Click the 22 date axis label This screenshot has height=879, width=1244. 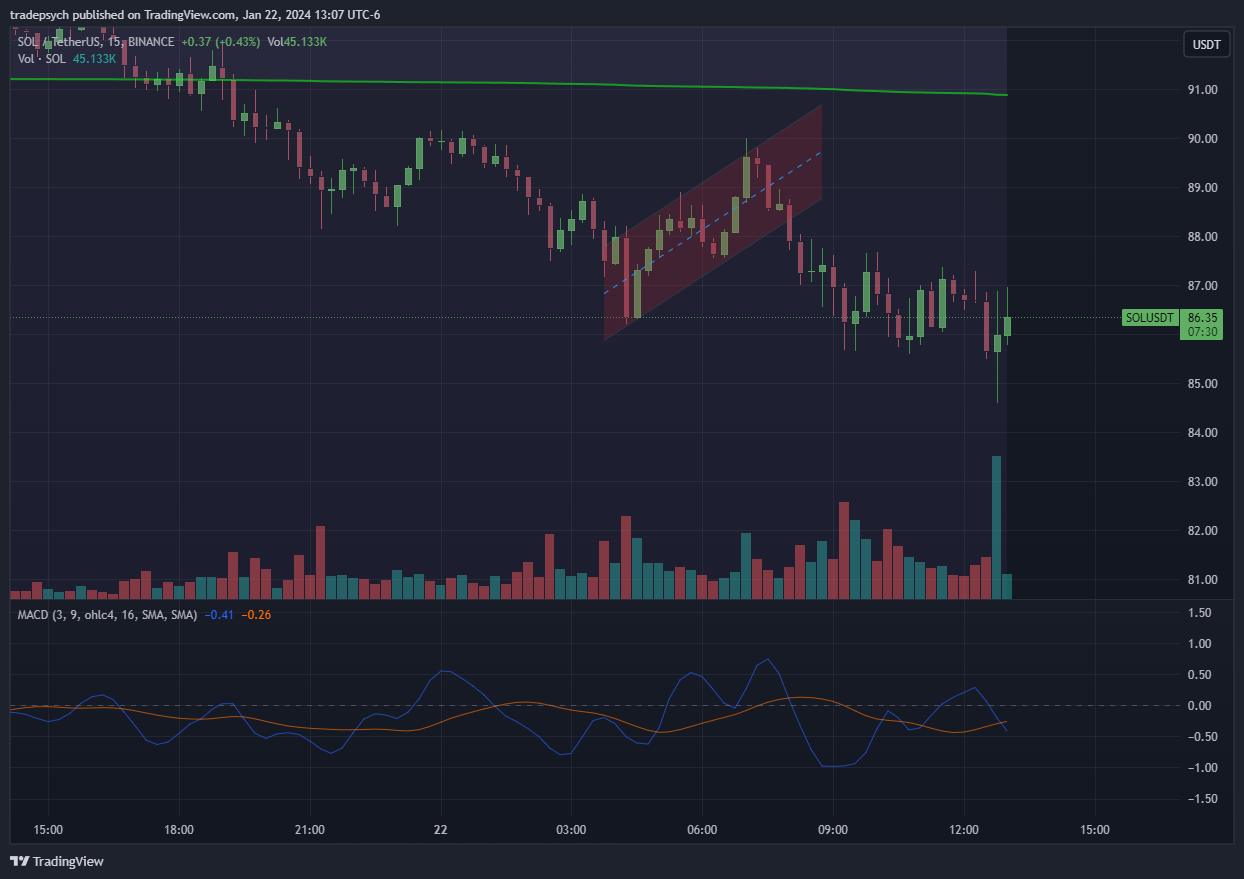coord(441,830)
